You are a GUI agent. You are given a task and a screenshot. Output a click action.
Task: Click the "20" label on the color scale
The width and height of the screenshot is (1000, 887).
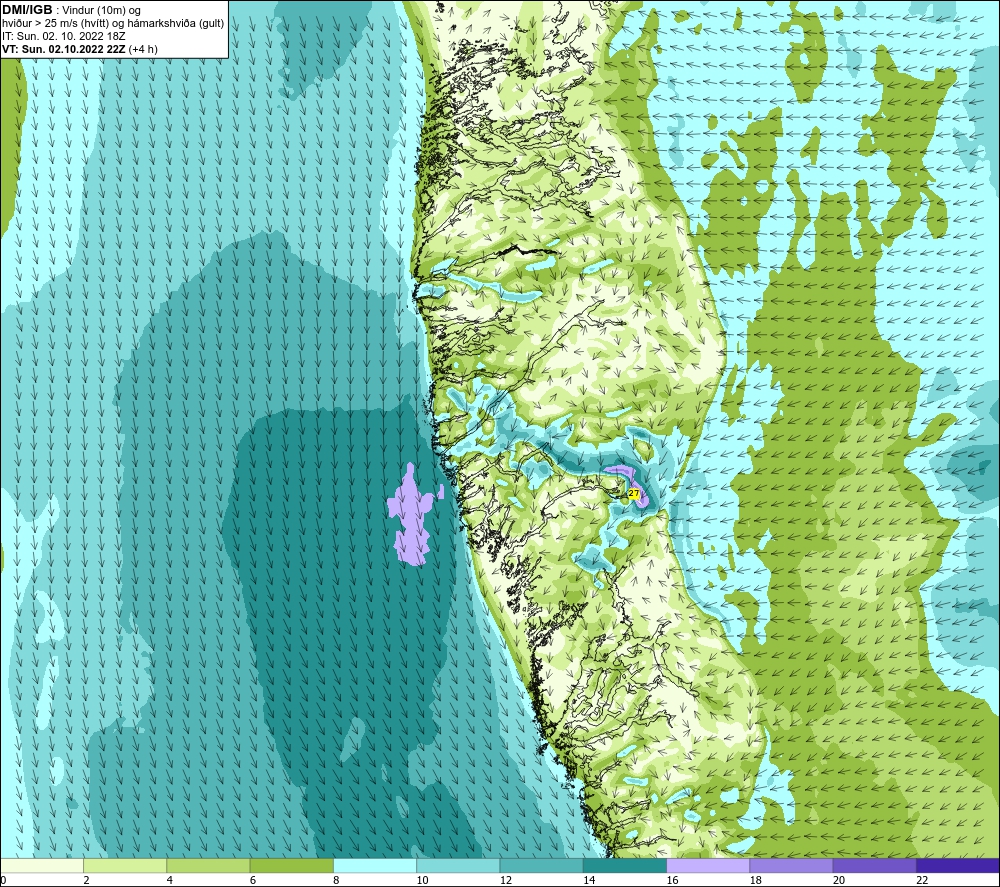pos(839,880)
